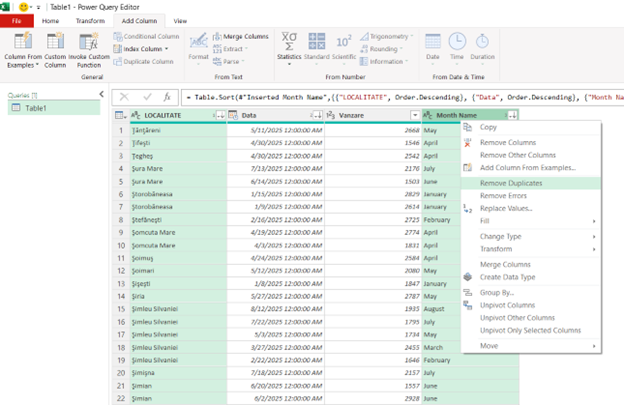This screenshot has width=624, height=405.
Task: Expand the Fill submenu
Action: tap(531, 221)
